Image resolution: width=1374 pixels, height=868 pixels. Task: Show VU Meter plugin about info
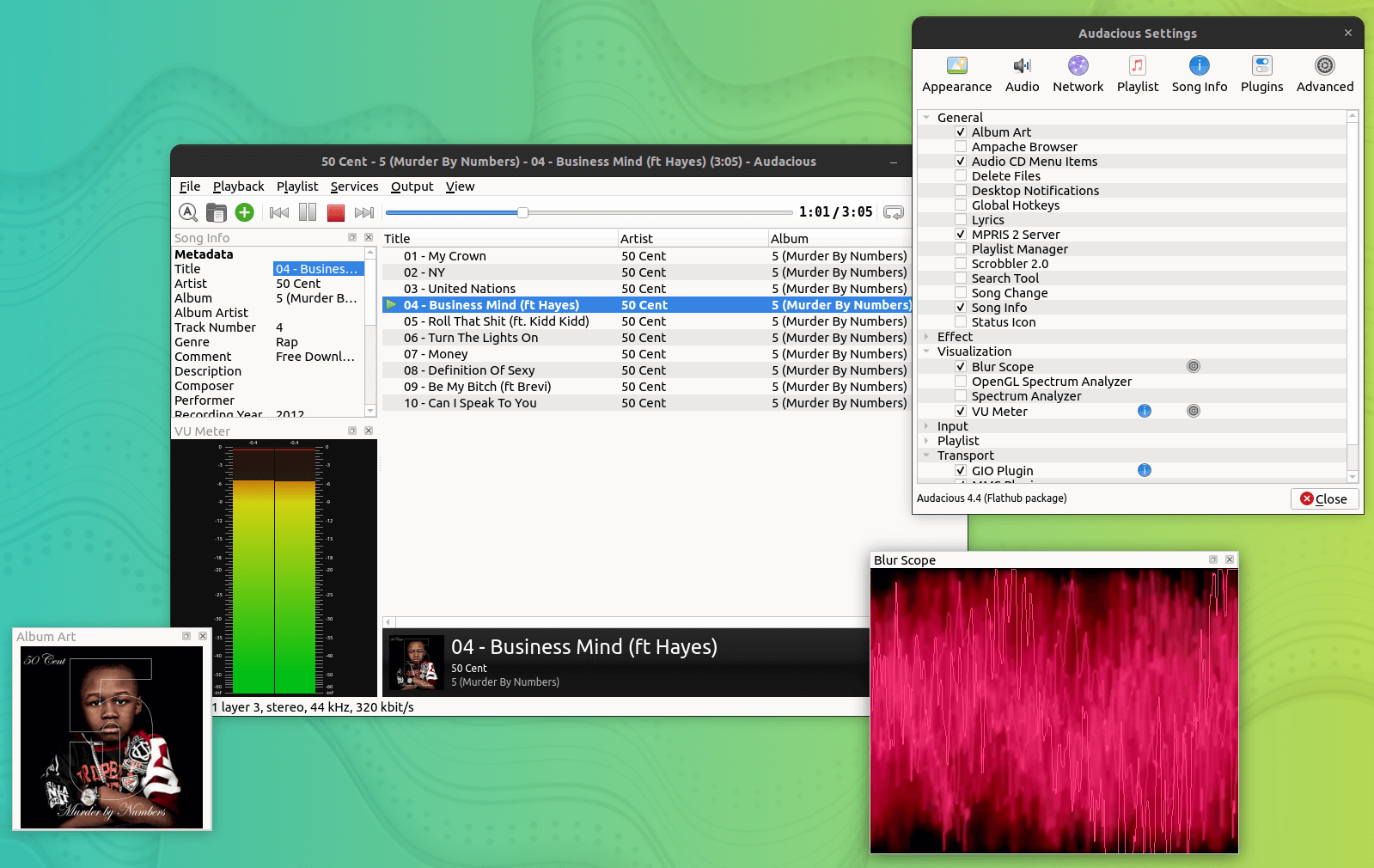click(x=1145, y=411)
